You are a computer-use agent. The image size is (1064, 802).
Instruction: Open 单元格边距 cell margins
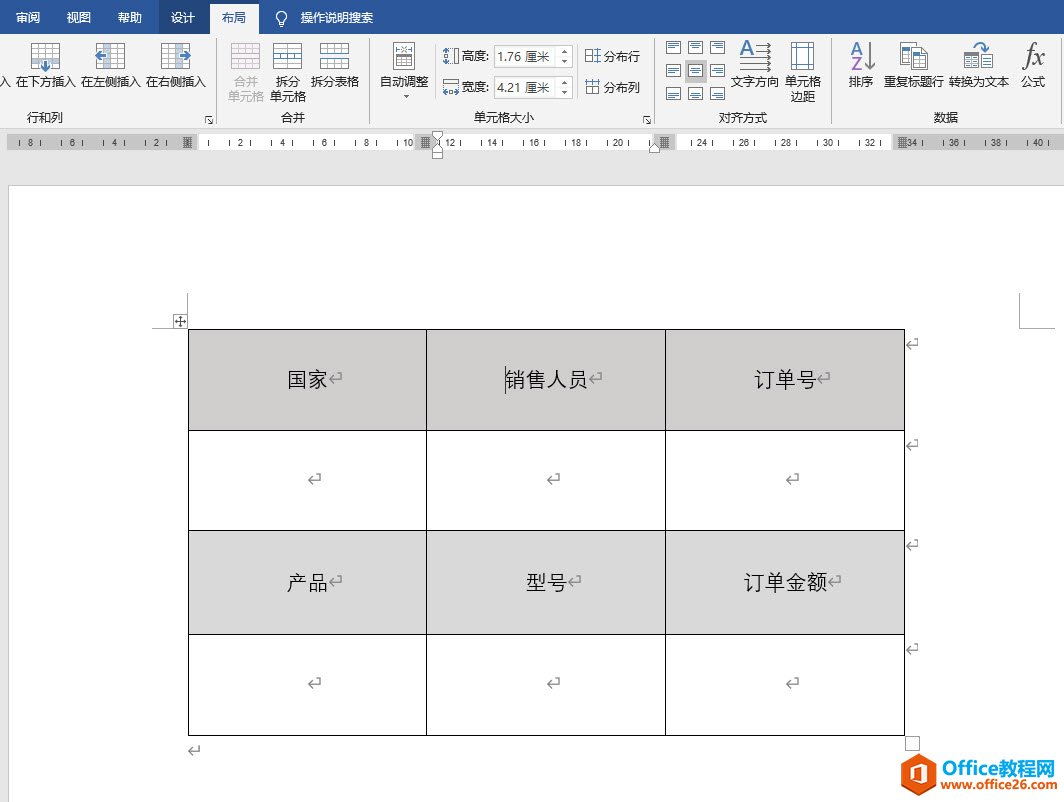803,72
